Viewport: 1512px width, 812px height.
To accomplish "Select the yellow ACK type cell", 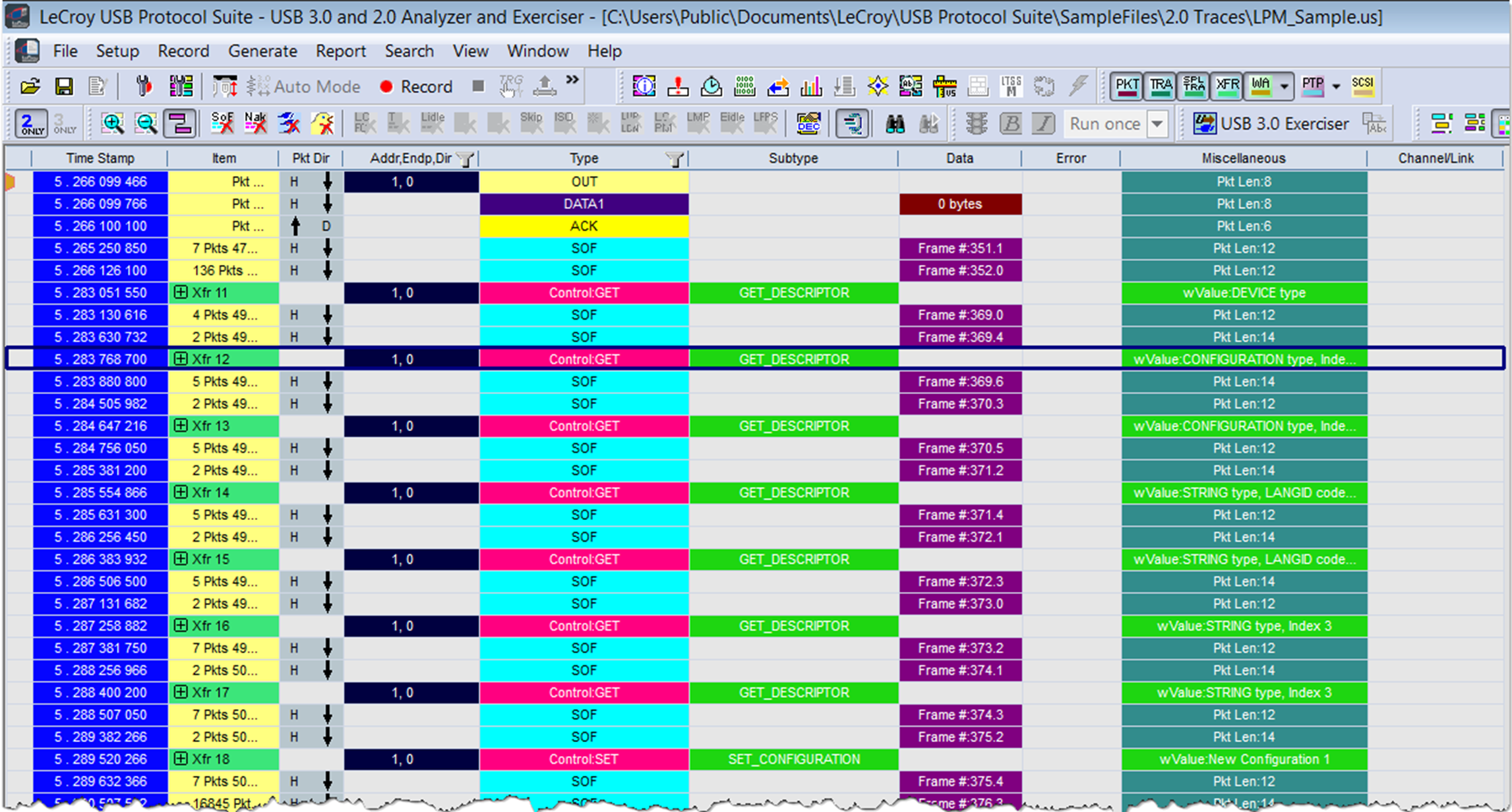I will tap(584, 226).
